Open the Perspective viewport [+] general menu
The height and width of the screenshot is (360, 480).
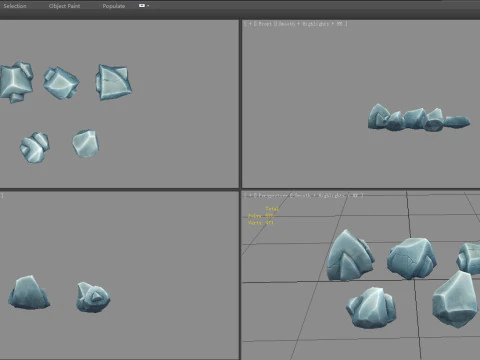(250, 195)
